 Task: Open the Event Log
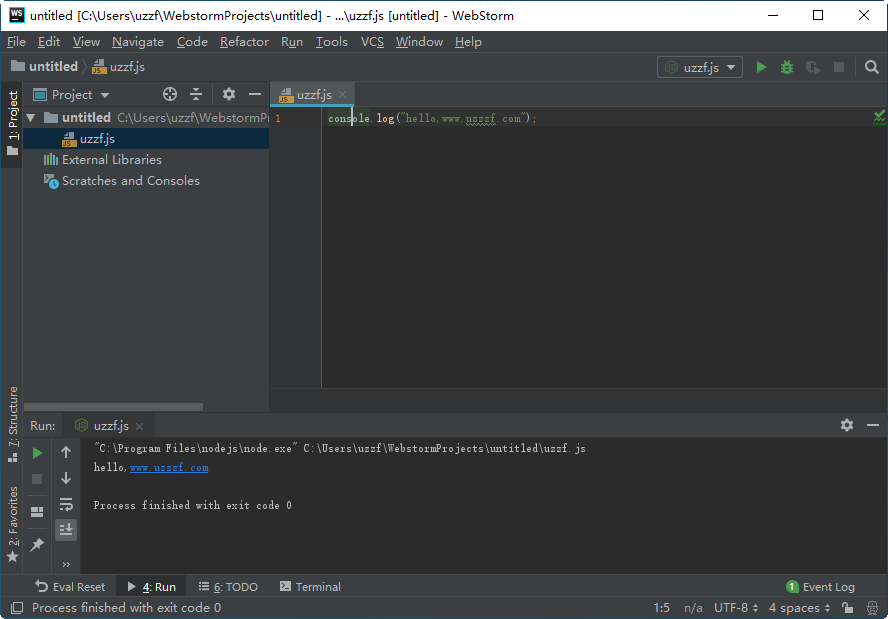point(821,587)
